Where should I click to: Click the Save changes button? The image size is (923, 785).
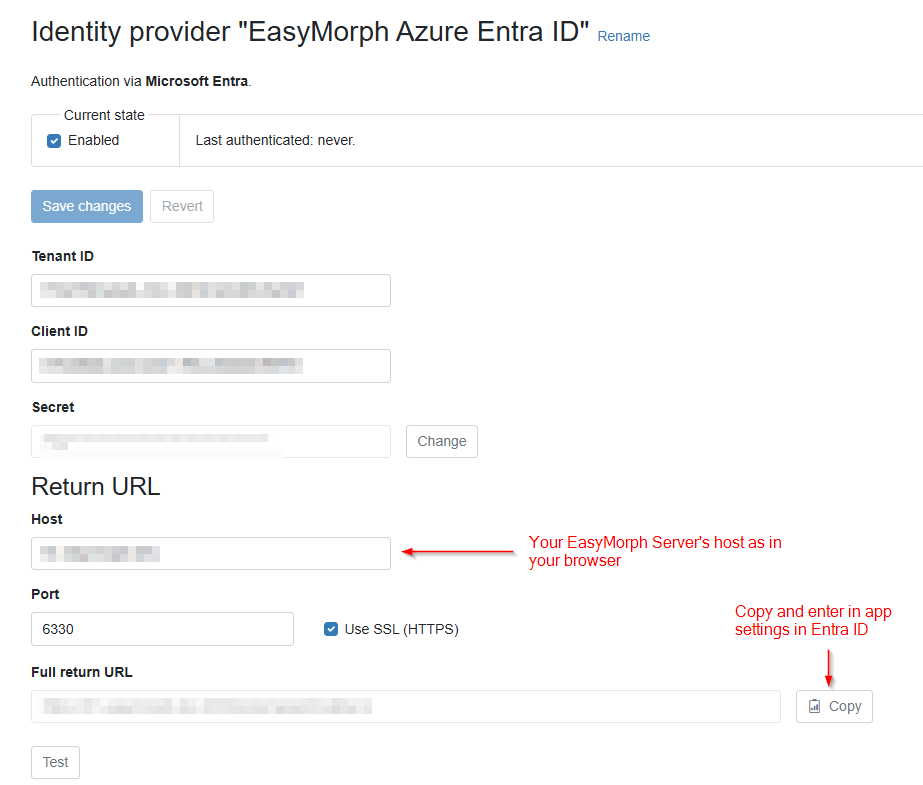pos(87,207)
